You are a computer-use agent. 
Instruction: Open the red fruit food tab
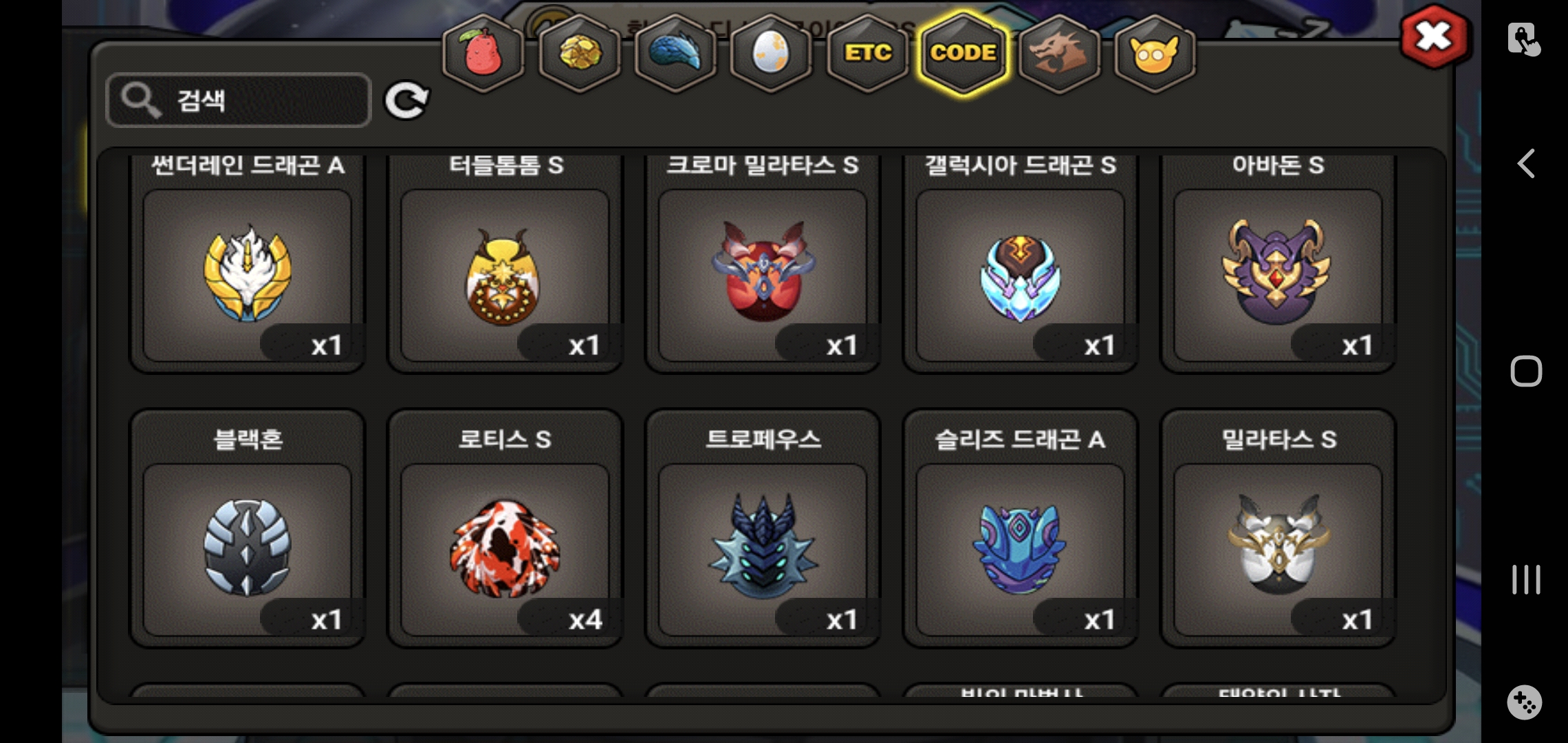coord(483,53)
